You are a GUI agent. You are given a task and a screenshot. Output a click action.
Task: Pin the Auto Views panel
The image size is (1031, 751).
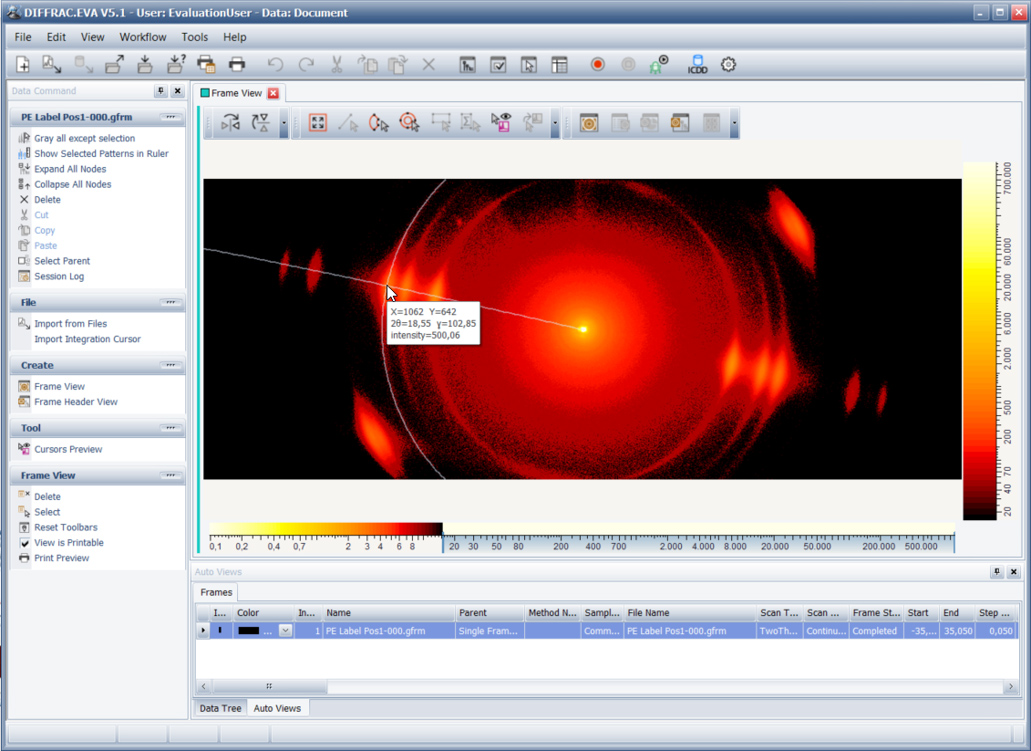coord(997,572)
